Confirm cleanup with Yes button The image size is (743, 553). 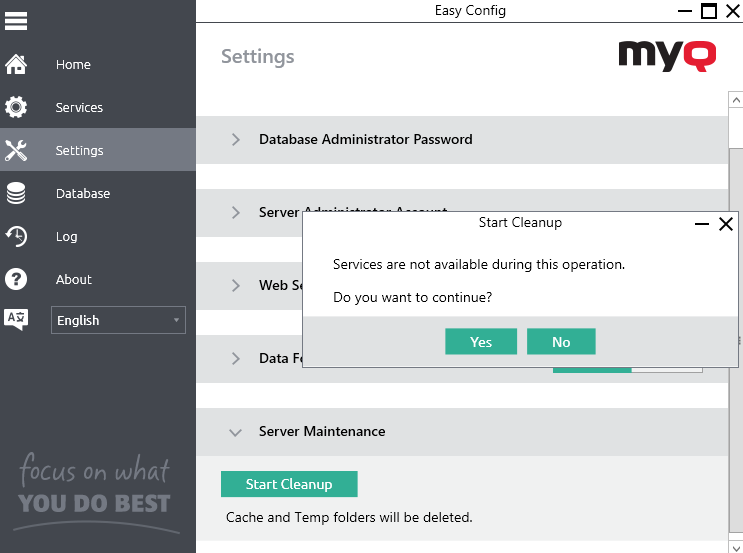(x=481, y=342)
